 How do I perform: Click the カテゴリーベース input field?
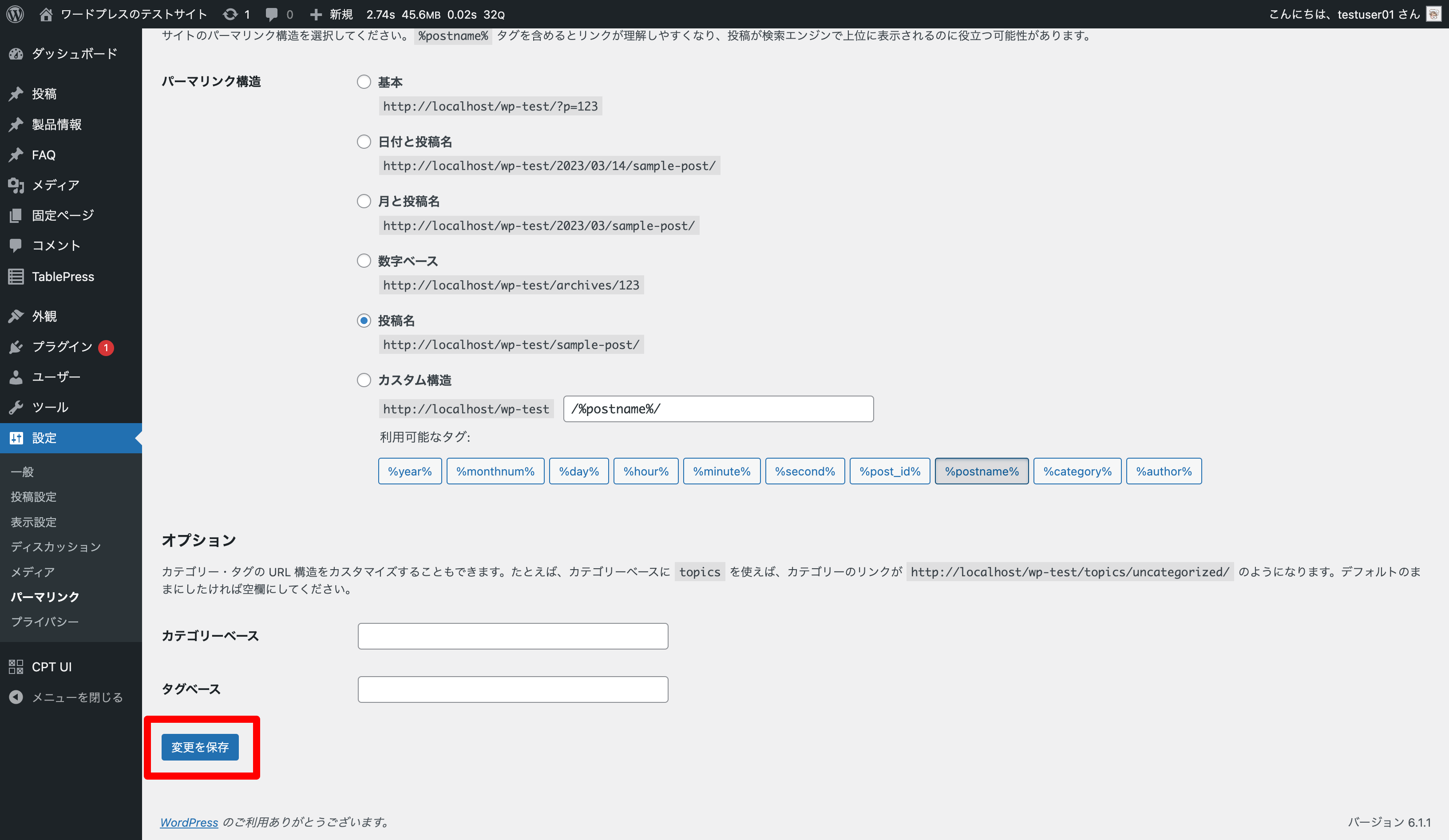(x=513, y=636)
